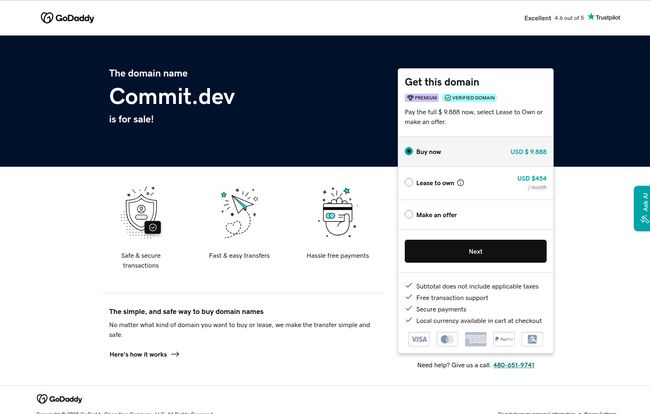
Task: Click the American Express payment icon
Action: (475, 339)
